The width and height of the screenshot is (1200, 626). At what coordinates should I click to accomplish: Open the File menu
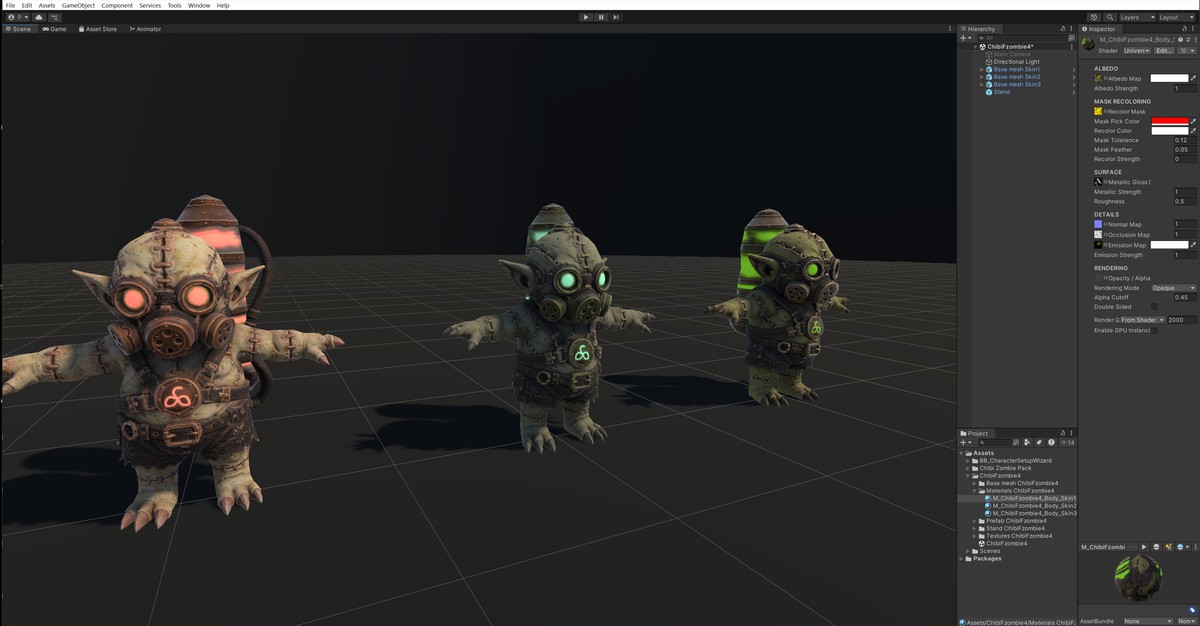[10, 5]
